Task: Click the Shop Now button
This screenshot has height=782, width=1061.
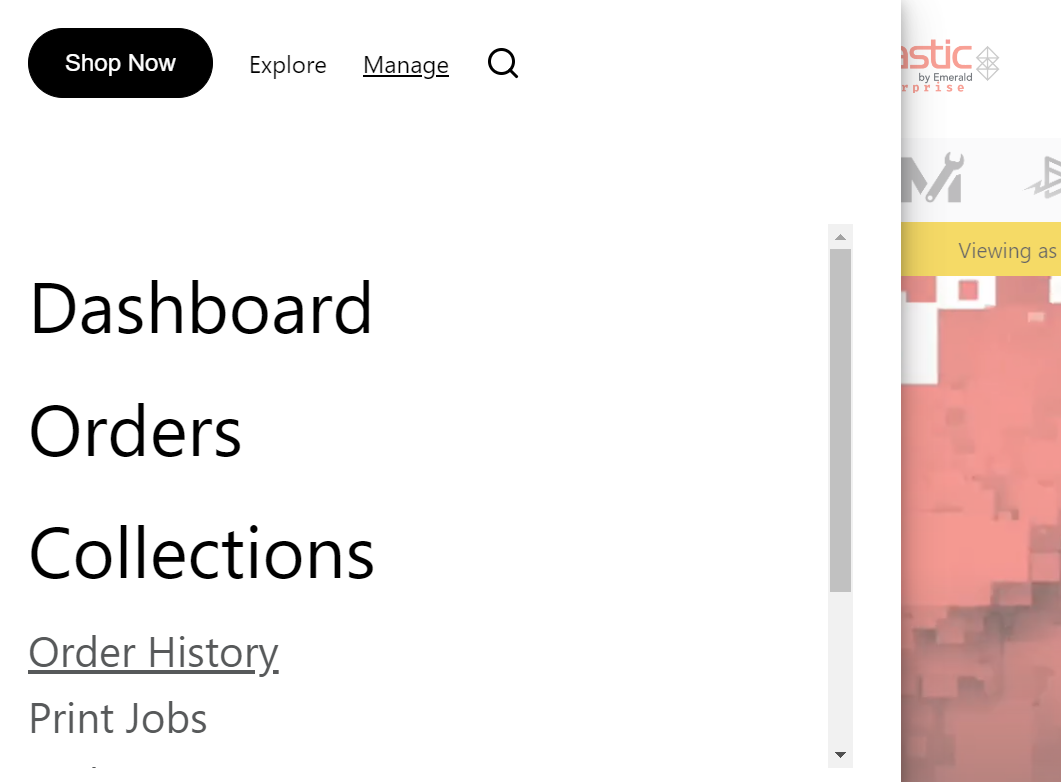Action: [x=120, y=63]
